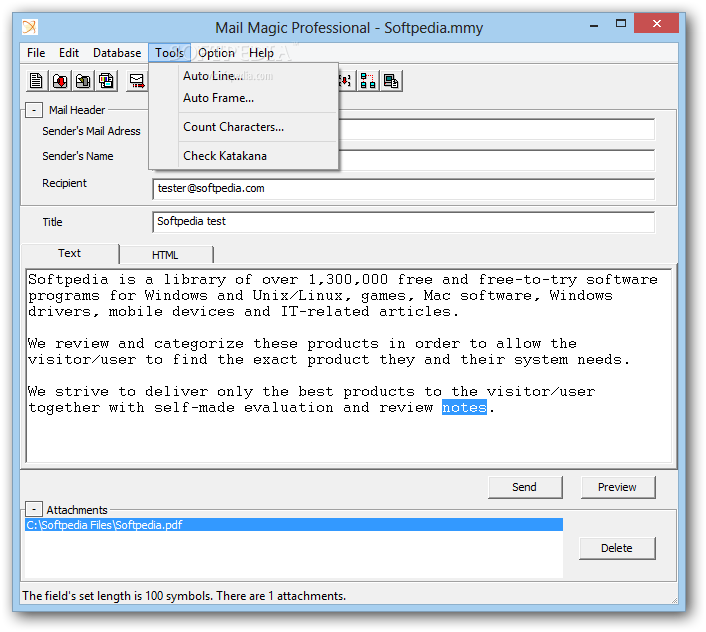Viewport: 706px width, 632px height.
Task: Select Count Characters... menu entry
Action: click(x=244, y=127)
